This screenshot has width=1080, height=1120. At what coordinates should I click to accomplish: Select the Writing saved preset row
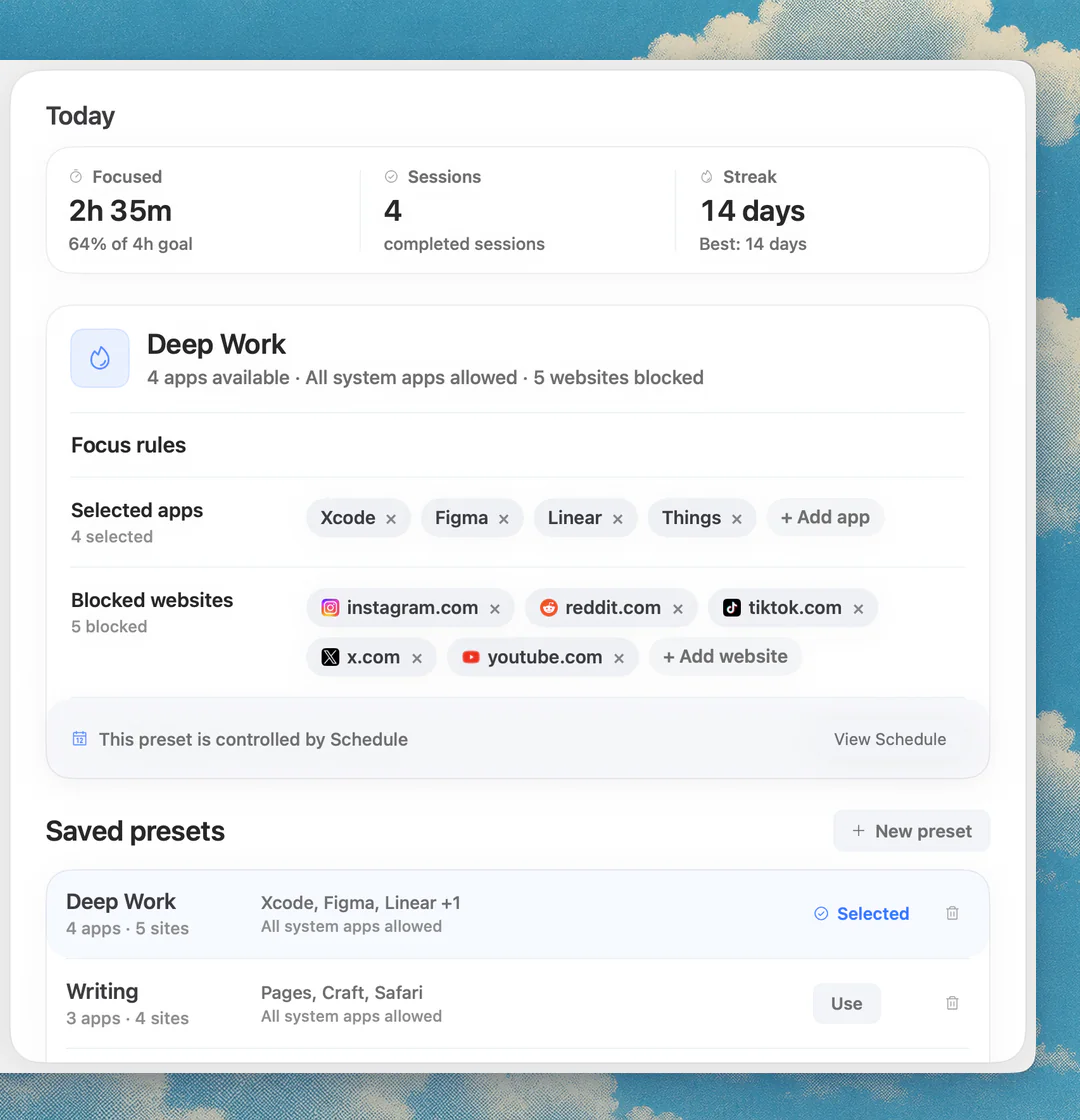pyautogui.click(x=518, y=1004)
